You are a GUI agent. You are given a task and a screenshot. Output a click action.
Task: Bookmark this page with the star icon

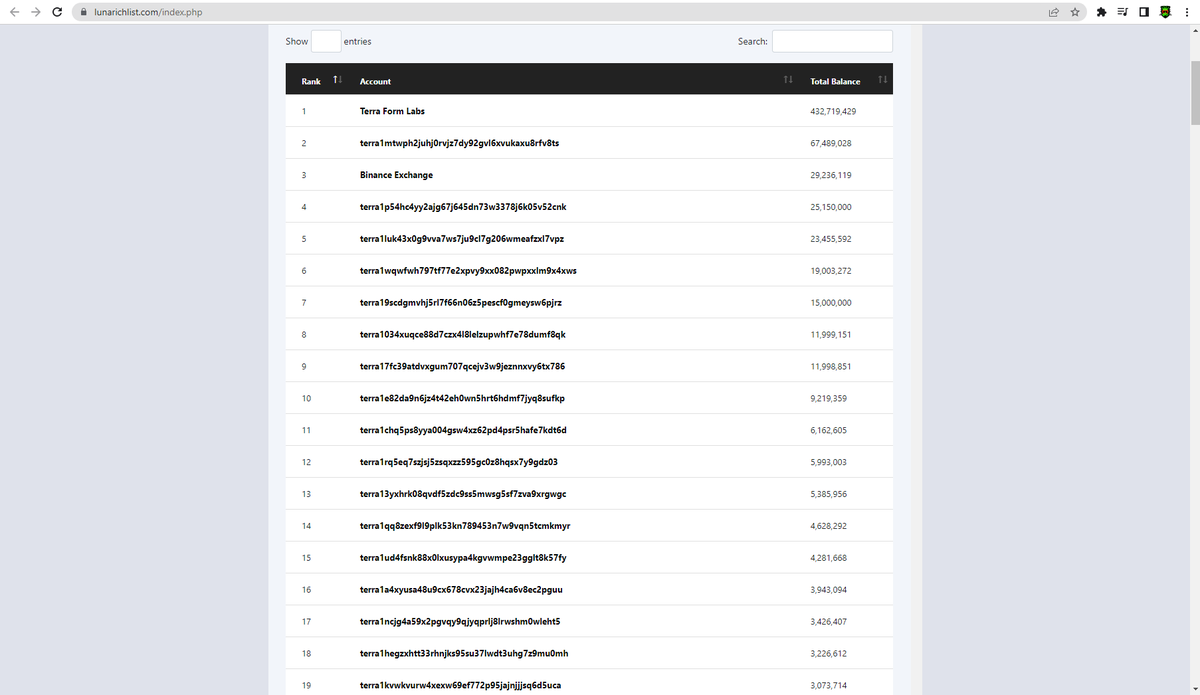(1075, 12)
